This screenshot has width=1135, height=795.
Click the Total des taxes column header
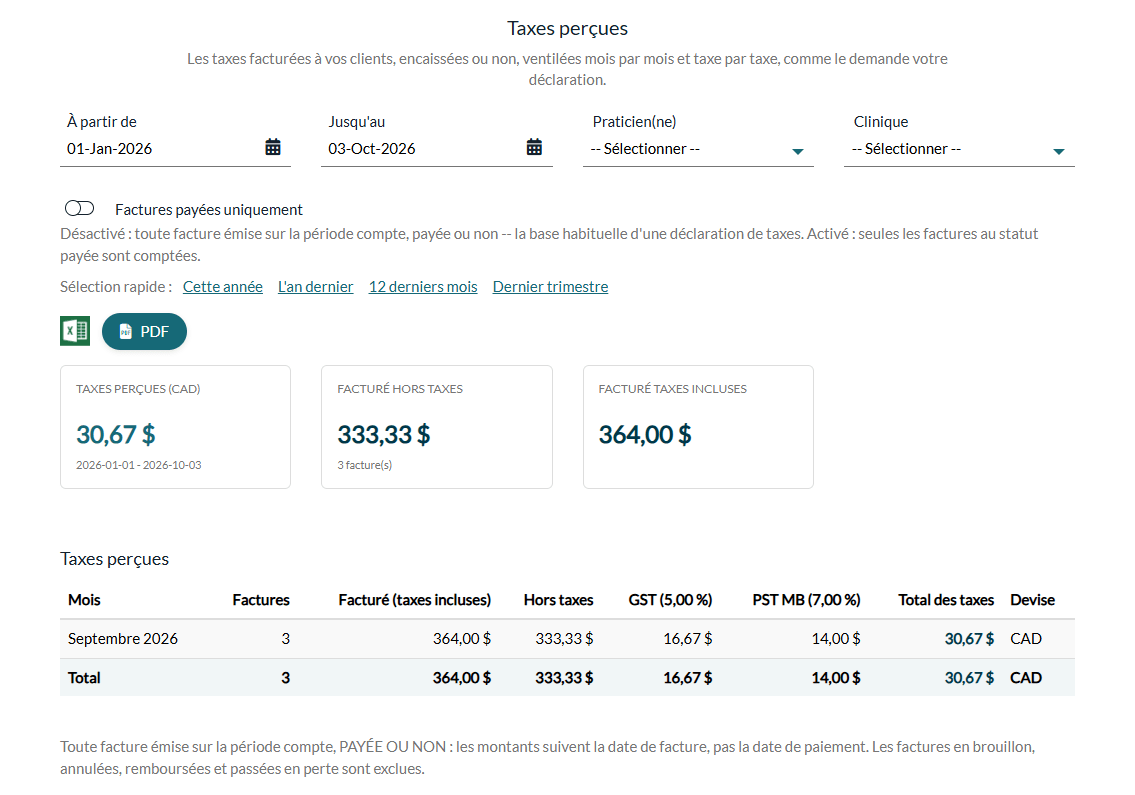946,600
